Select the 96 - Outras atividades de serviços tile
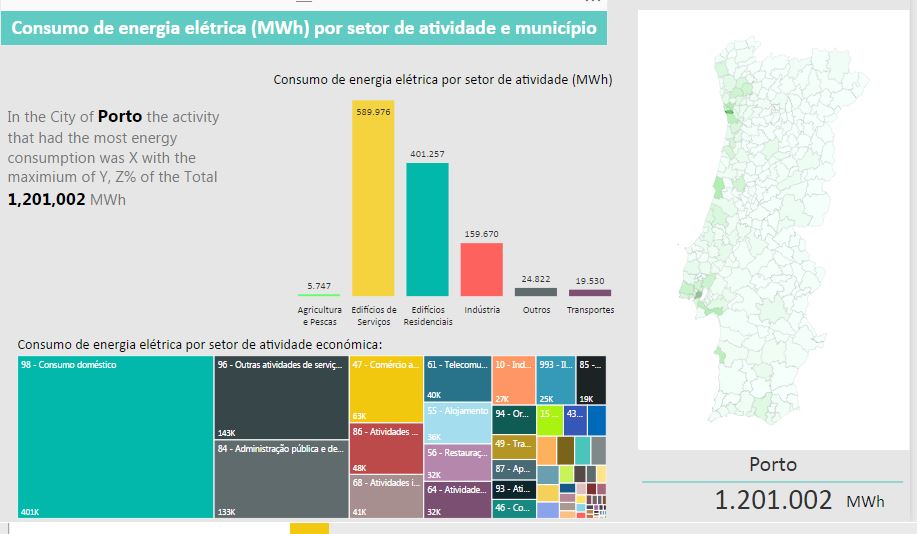This screenshot has width=917, height=534. pos(281,398)
